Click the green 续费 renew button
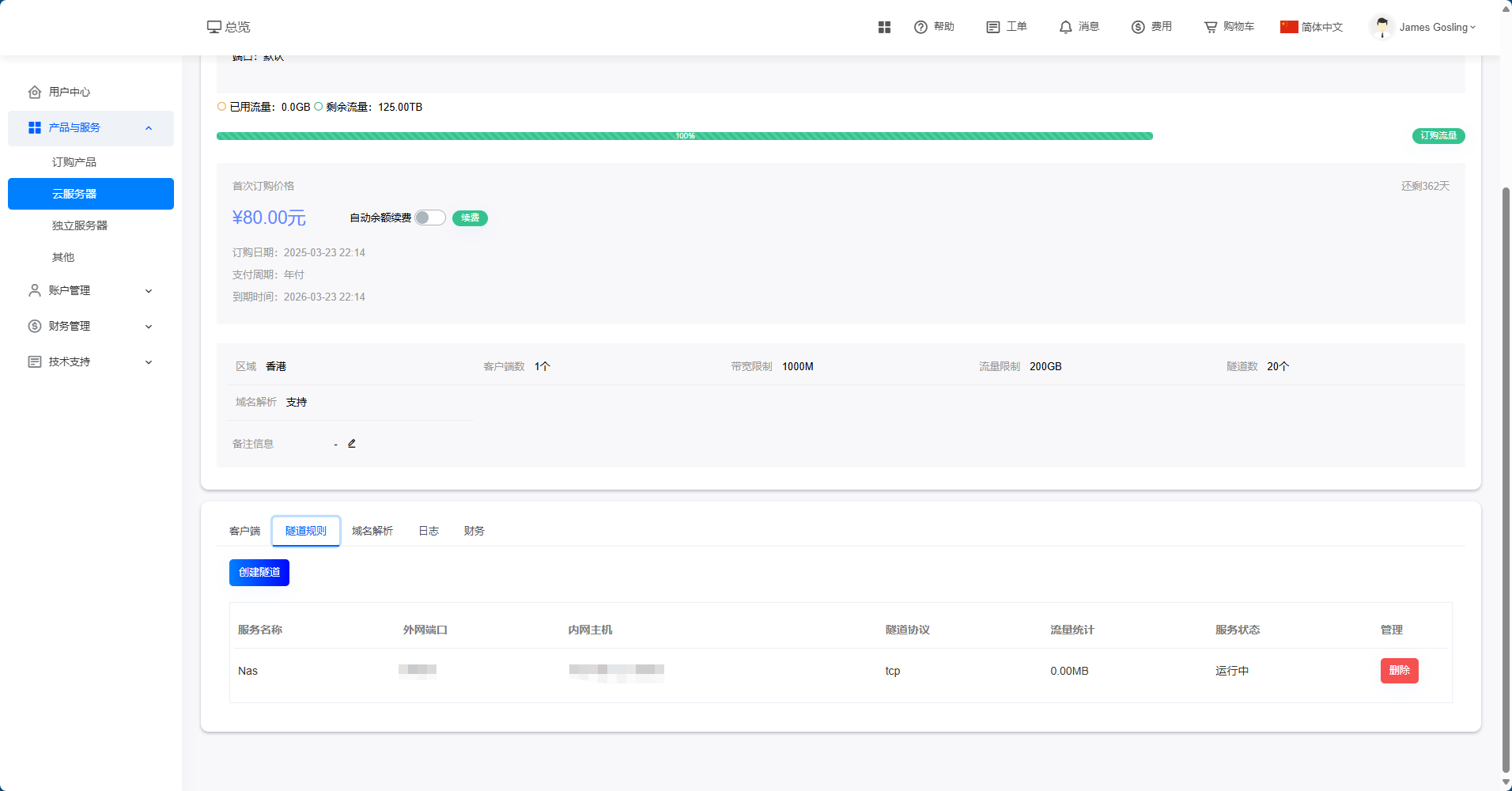 pyautogui.click(x=470, y=218)
